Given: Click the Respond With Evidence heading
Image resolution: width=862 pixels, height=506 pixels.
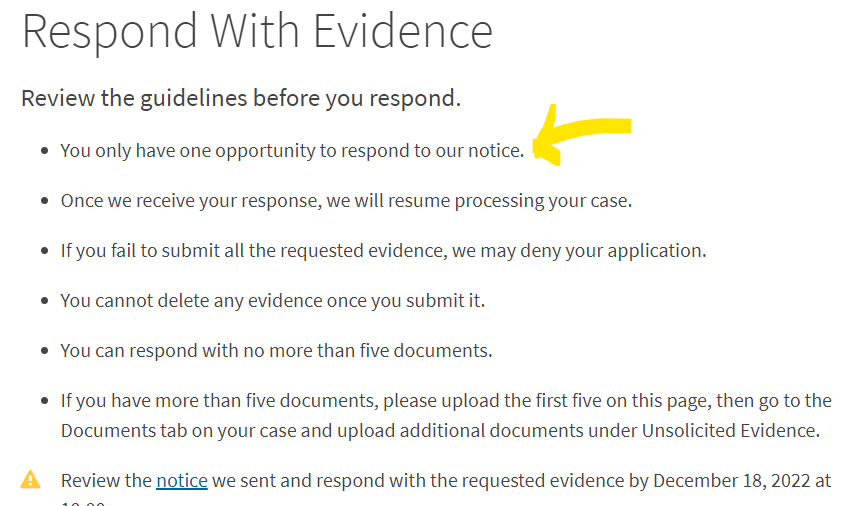Looking at the screenshot, I should [x=257, y=31].
